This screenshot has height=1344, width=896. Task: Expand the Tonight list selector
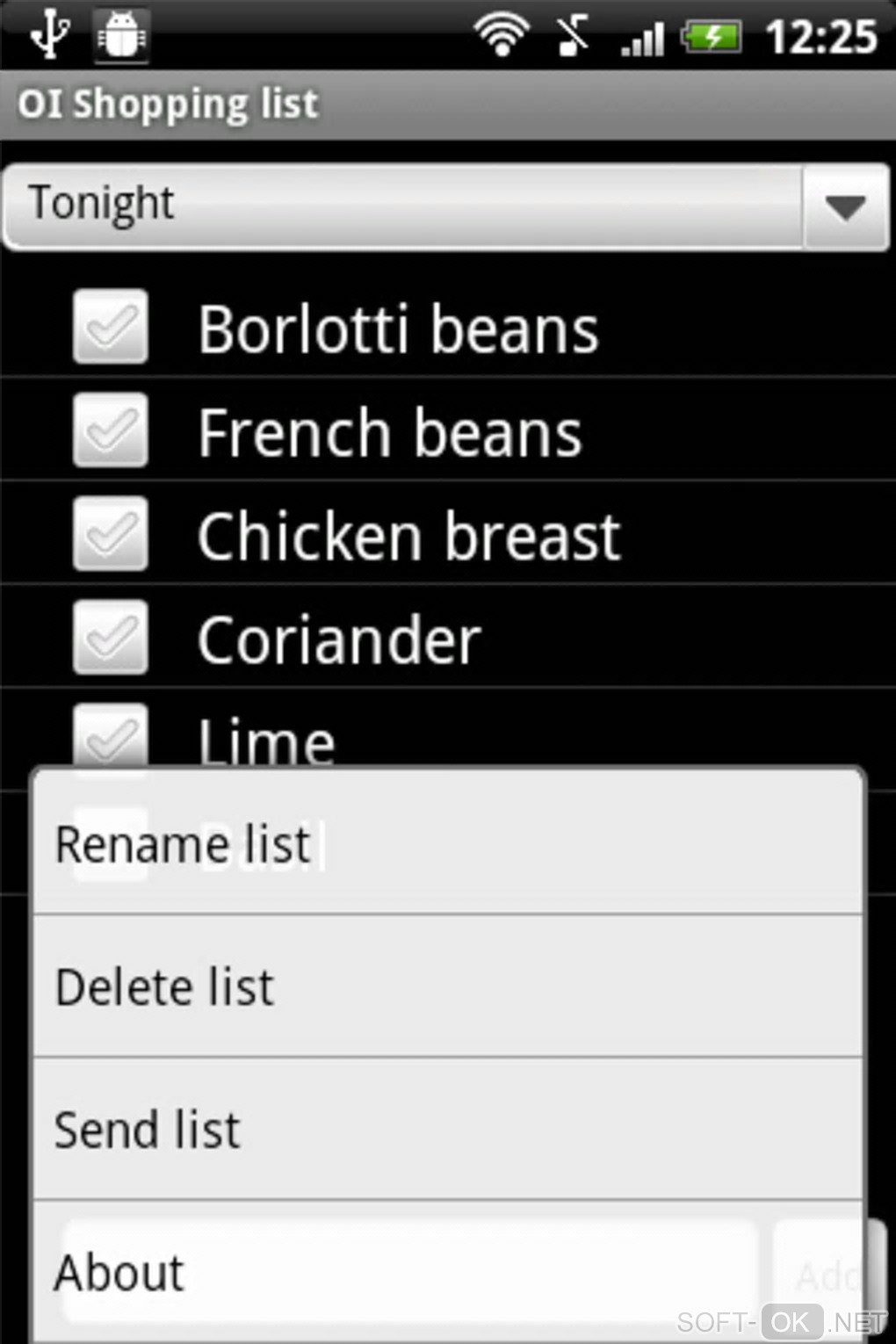(404, 206)
